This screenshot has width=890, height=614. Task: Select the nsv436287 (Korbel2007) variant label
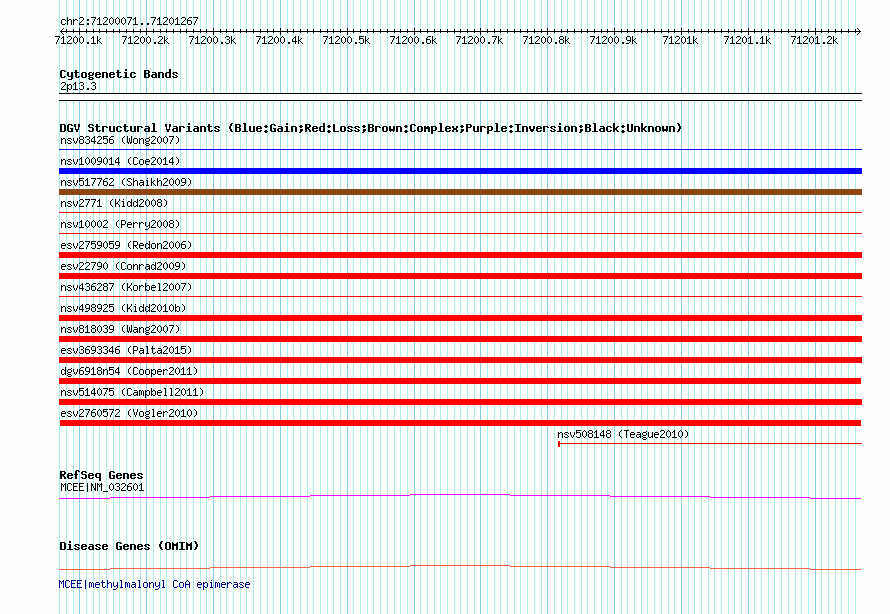tap(126, 288)
